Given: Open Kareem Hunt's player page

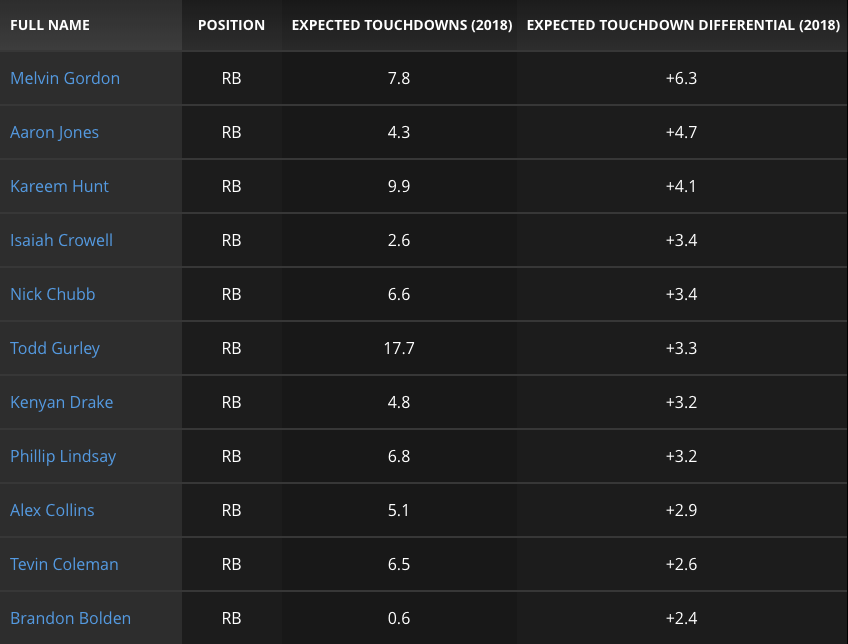Looking at the screenshot, I should click(60, 186).
